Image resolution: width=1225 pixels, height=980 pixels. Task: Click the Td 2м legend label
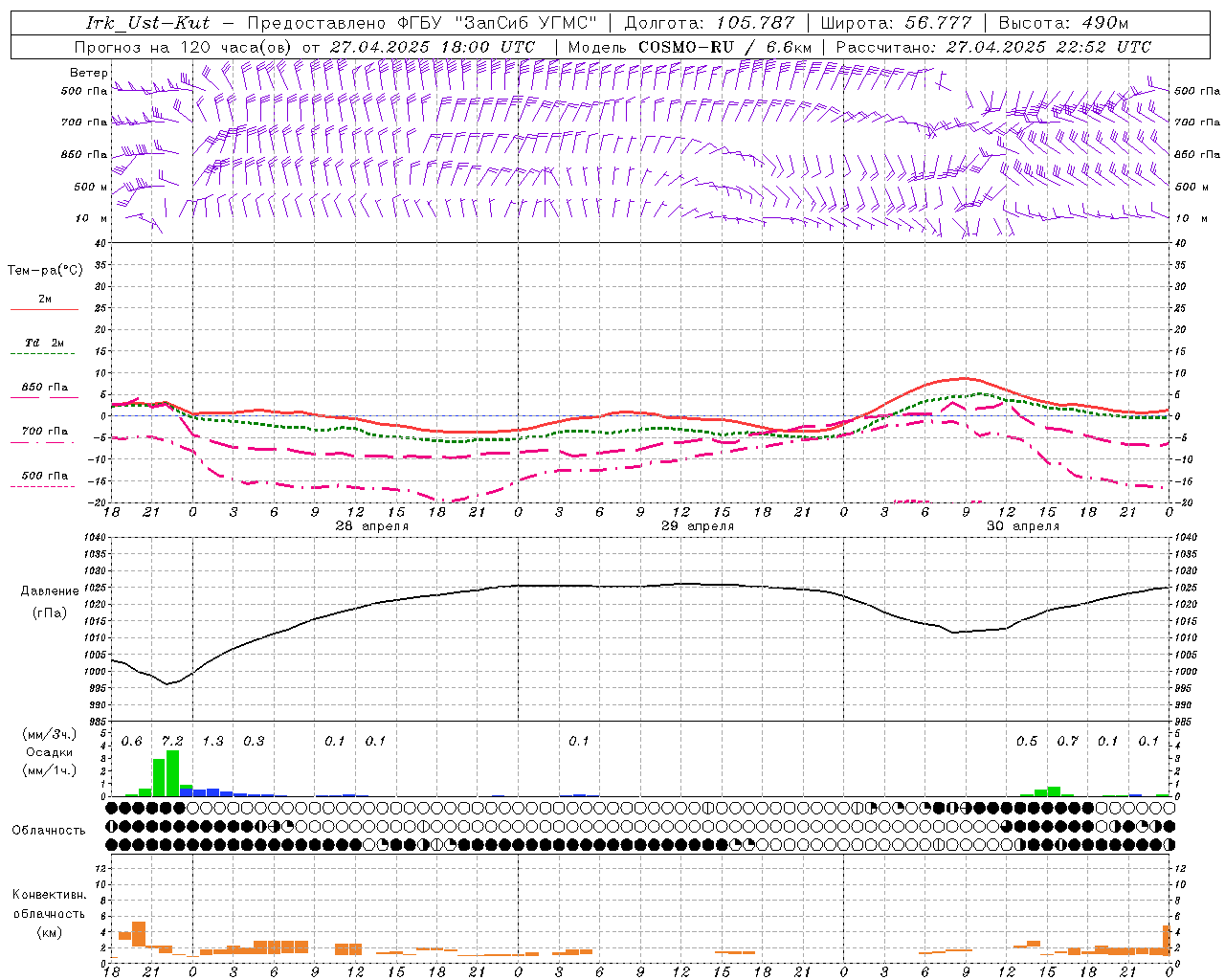pyautogui.click(x=44, y=343)
